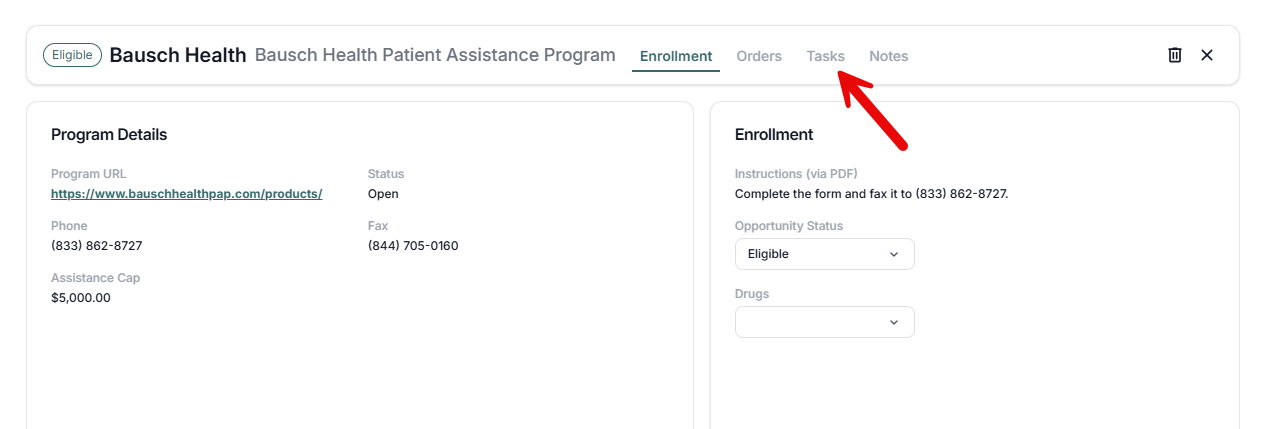This screenshot has height=429, width=1264.
Task: Click the Instructions (via PDF) label
Action: point(796,174)
